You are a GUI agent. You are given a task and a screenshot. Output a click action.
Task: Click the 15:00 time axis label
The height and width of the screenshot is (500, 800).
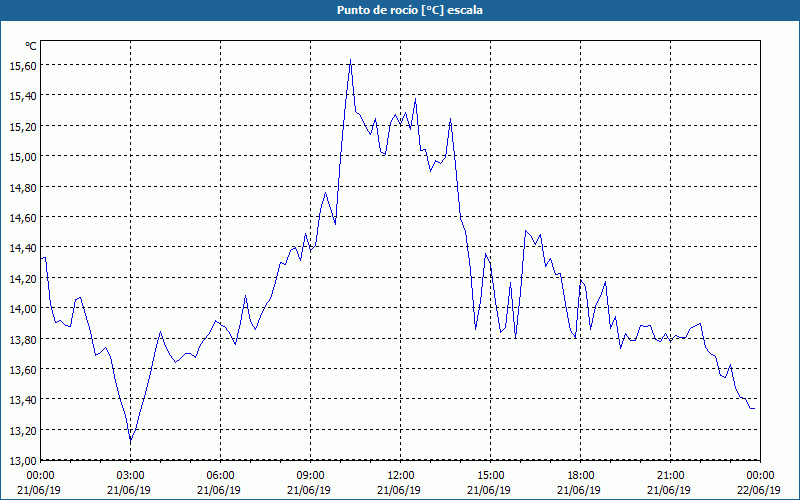(x=490, y=476)
